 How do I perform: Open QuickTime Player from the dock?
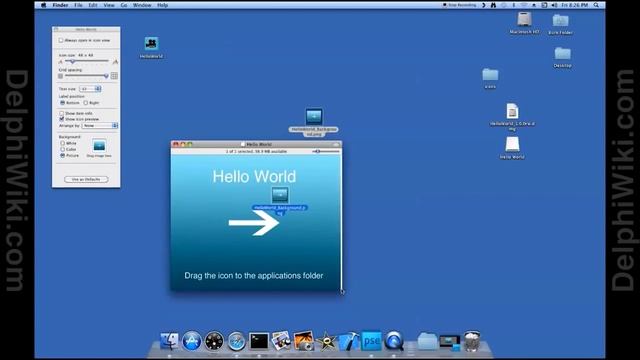coord(394,341)
